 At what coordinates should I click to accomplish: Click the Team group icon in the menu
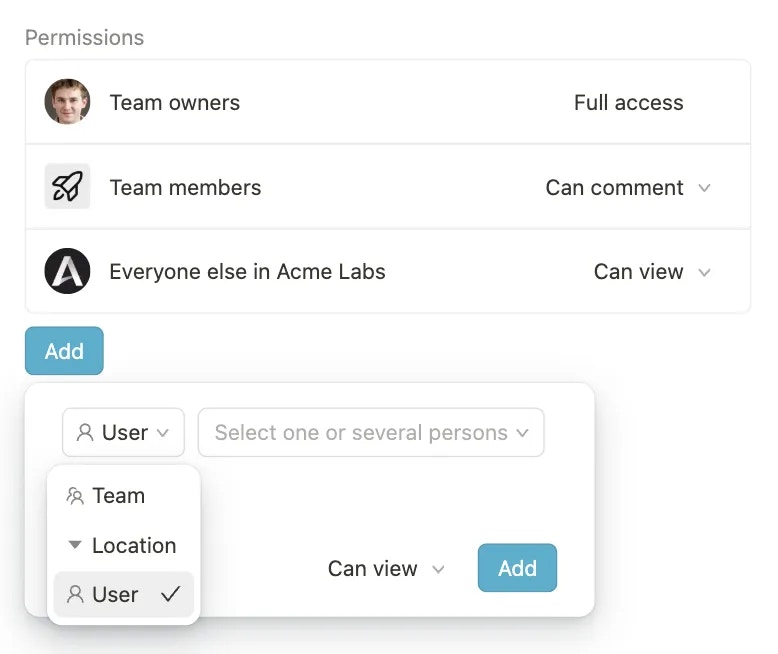pos(75,496)
